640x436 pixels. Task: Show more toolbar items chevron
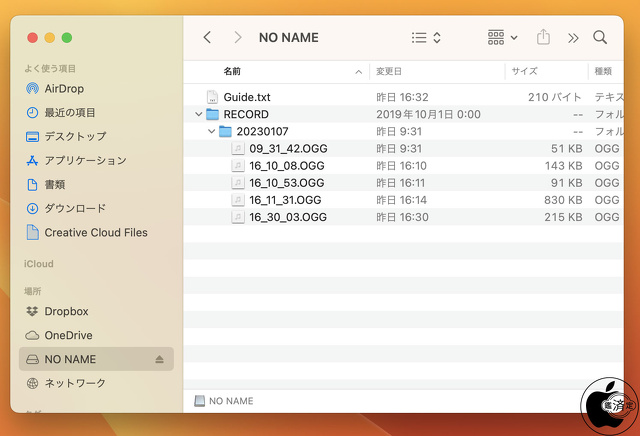(573, 37)
